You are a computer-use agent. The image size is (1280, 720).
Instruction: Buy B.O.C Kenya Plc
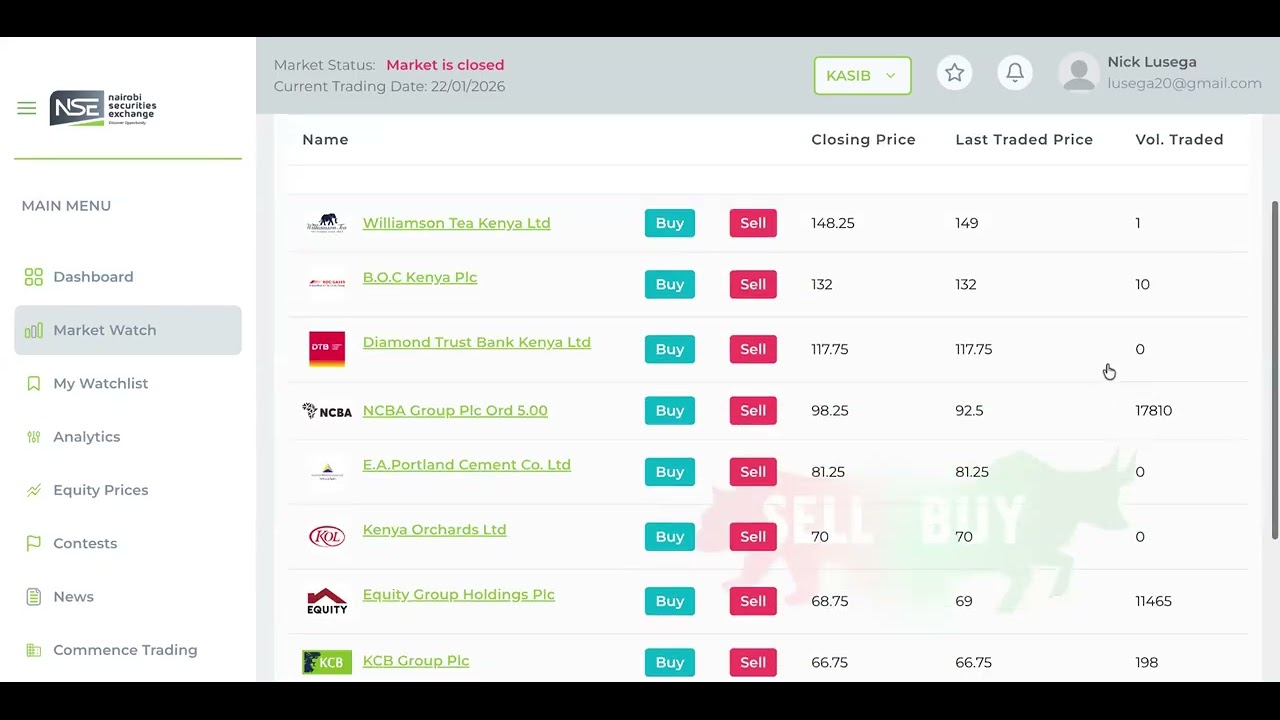tap(670, 284)
